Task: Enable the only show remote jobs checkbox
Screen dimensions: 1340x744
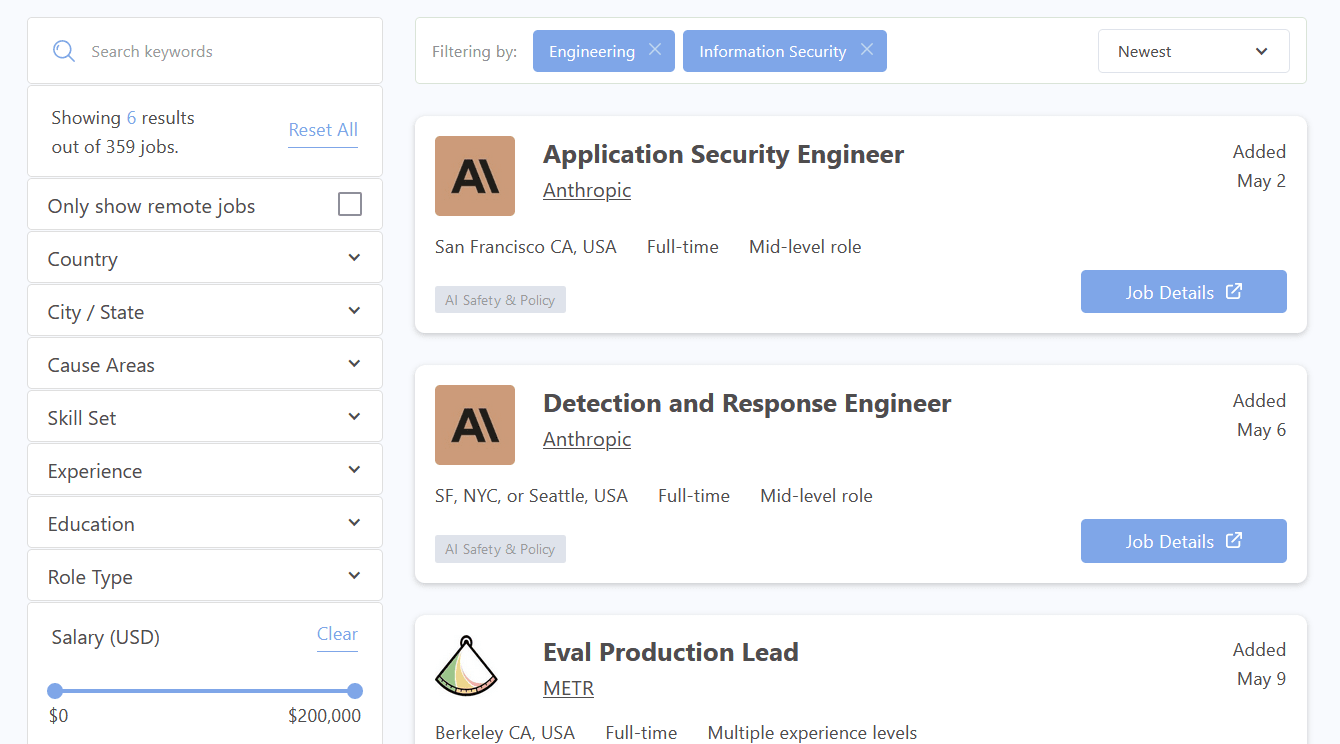Action: (x=350, y=205)
